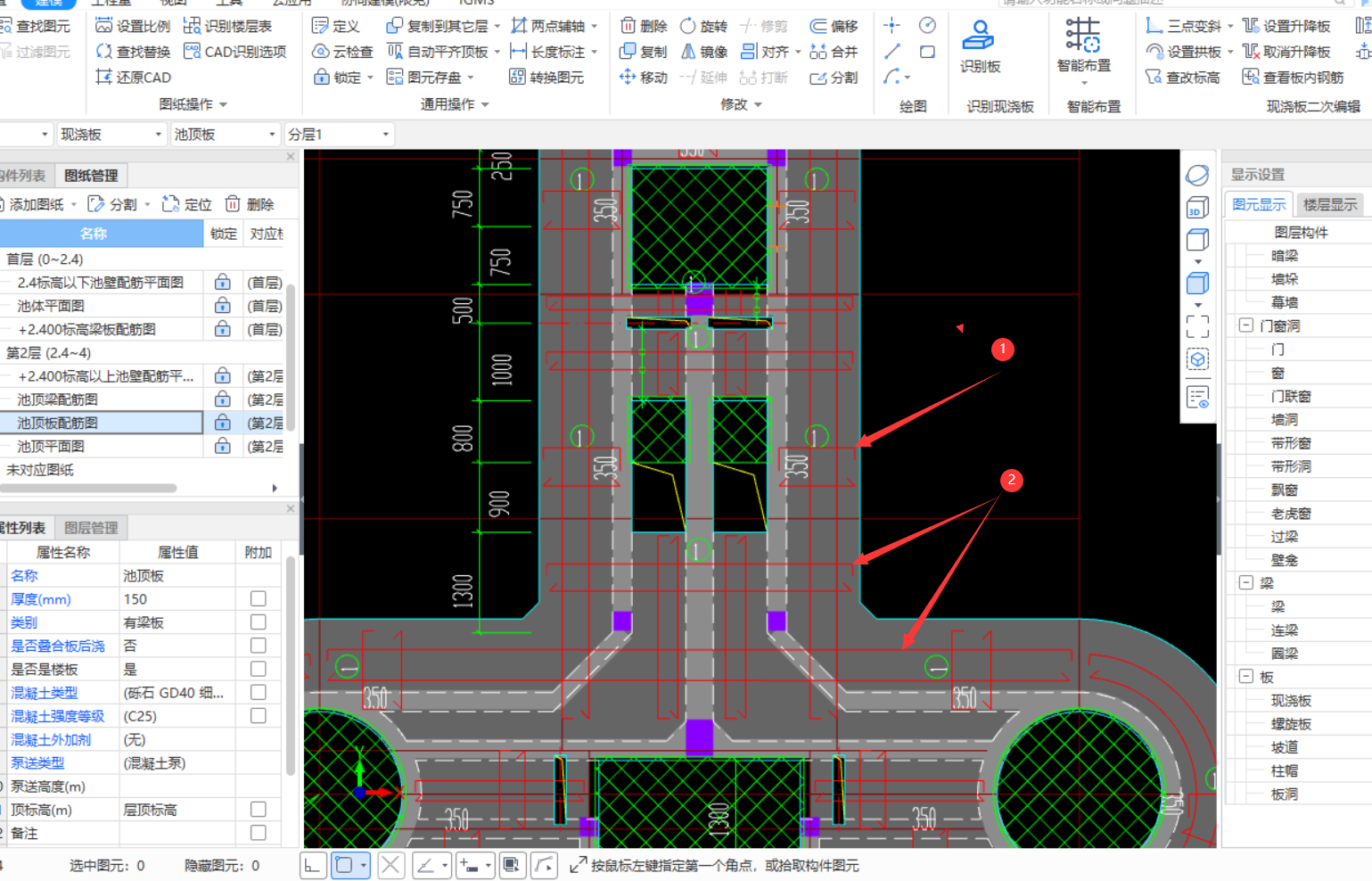Expand the 图纸操作 group dropdown
This screenshot has height=881, width=1372.
pyautogui.click(x=193, y=104)
